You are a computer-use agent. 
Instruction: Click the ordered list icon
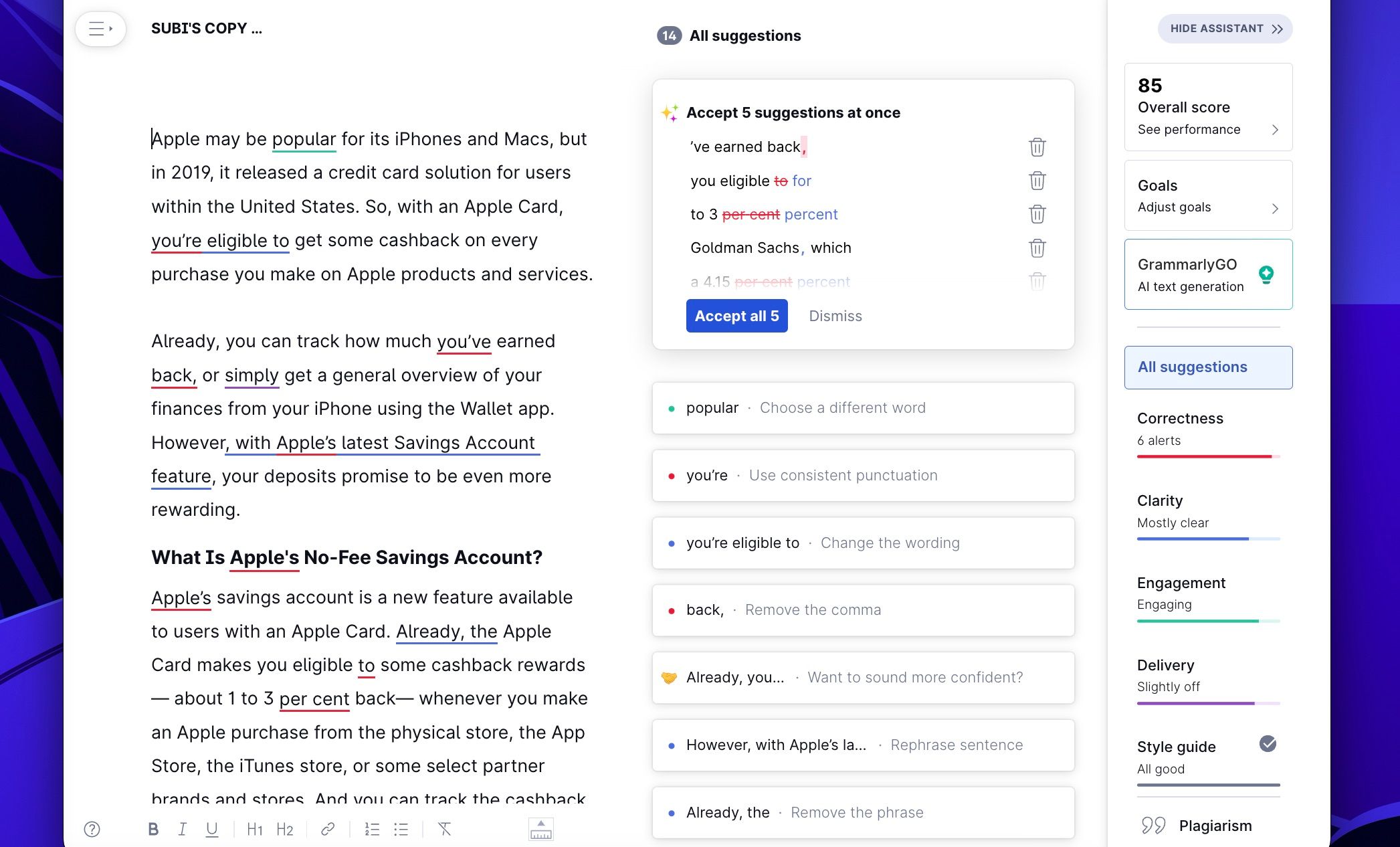coord(371,828)
